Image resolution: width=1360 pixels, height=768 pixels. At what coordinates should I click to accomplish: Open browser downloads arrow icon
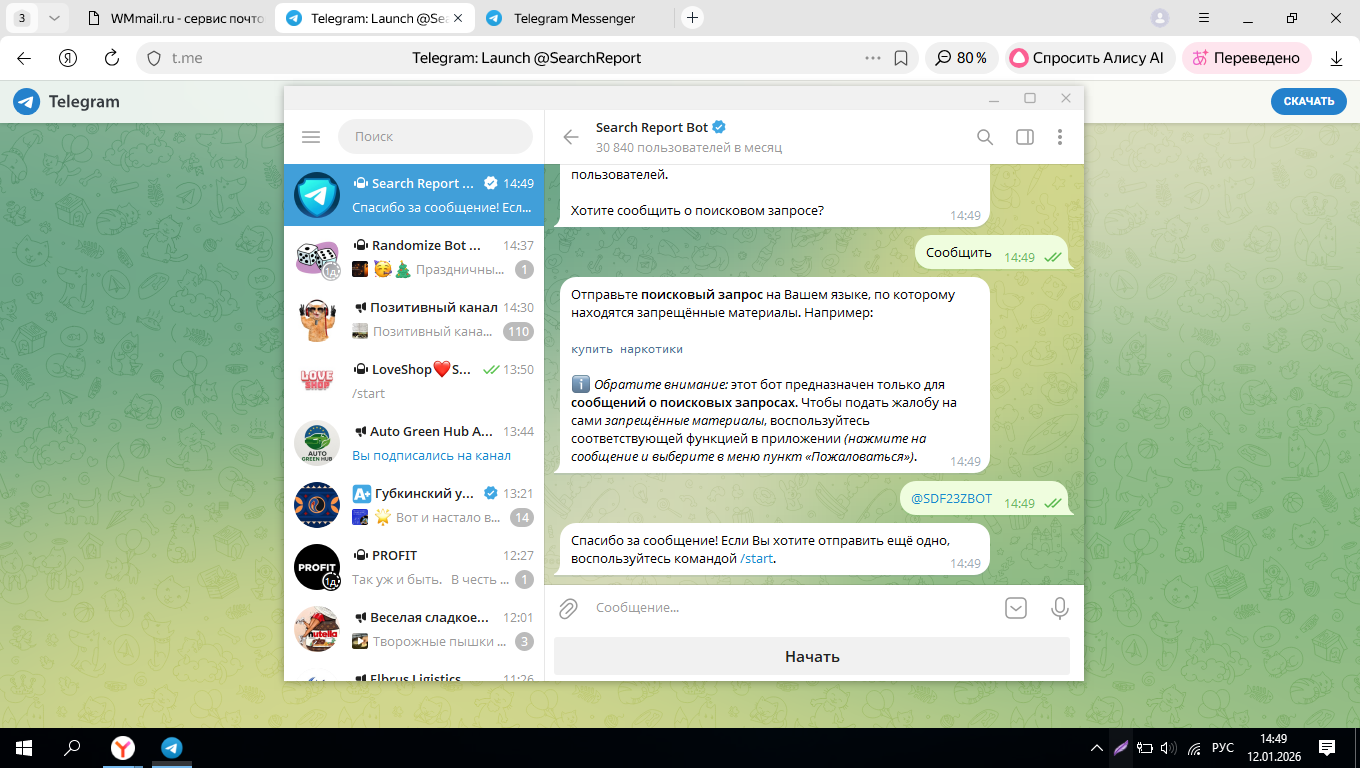[1336, 58]
